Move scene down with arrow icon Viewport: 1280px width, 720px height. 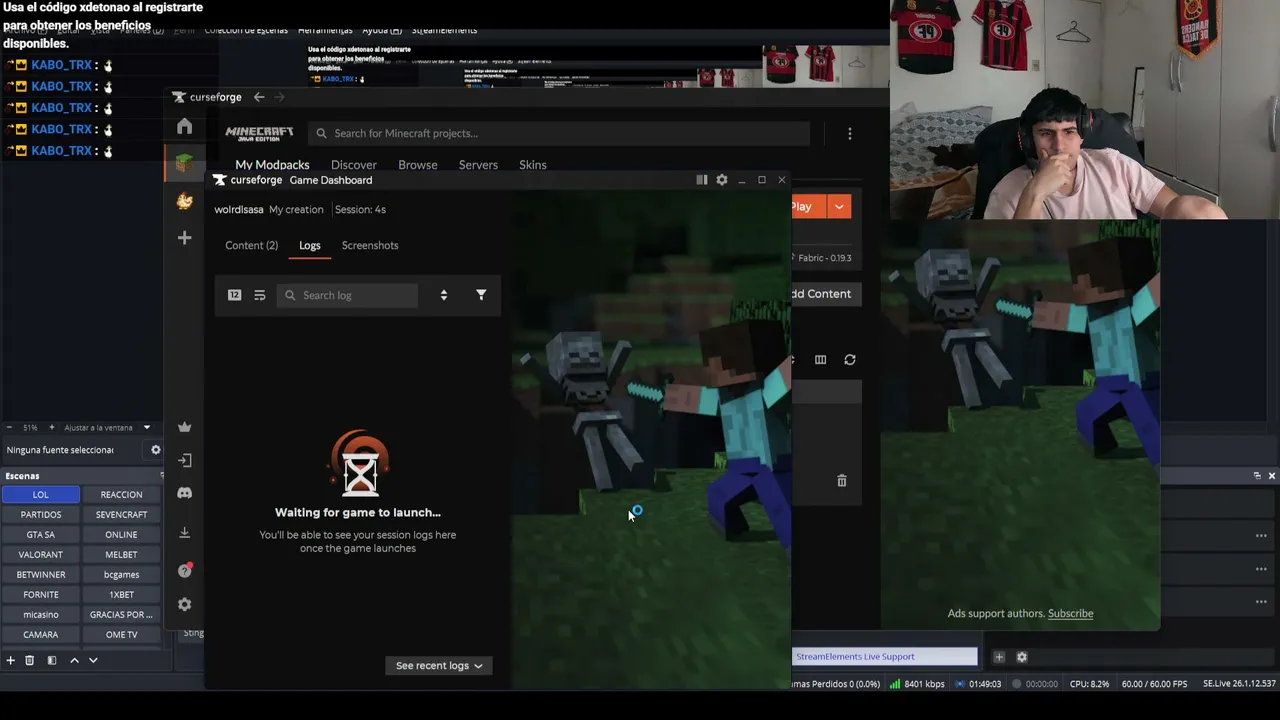point(93,660)
